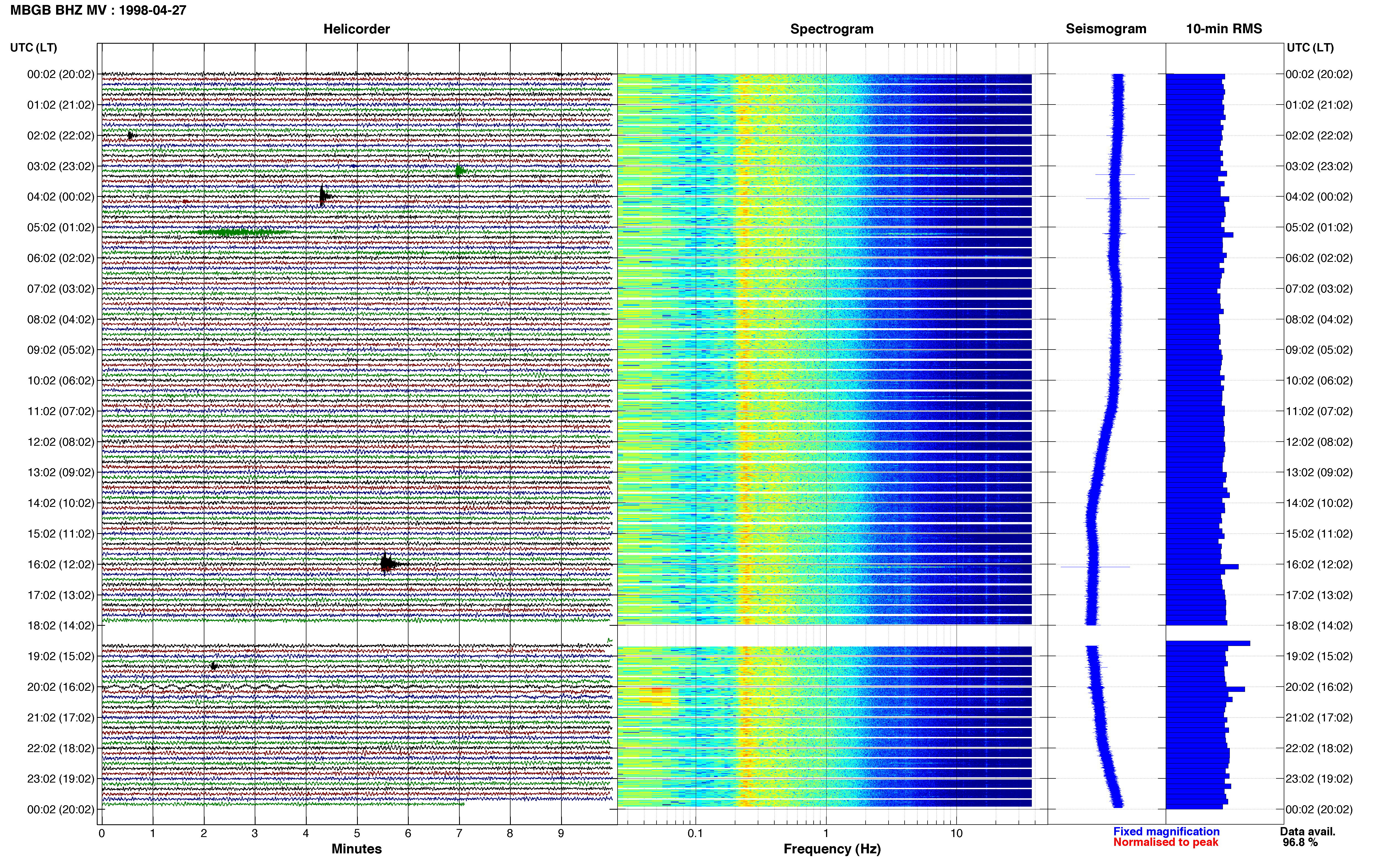Select the 10-min RMS panel heading
Screen dimensions: 1388x868
tap(1224, 29)
